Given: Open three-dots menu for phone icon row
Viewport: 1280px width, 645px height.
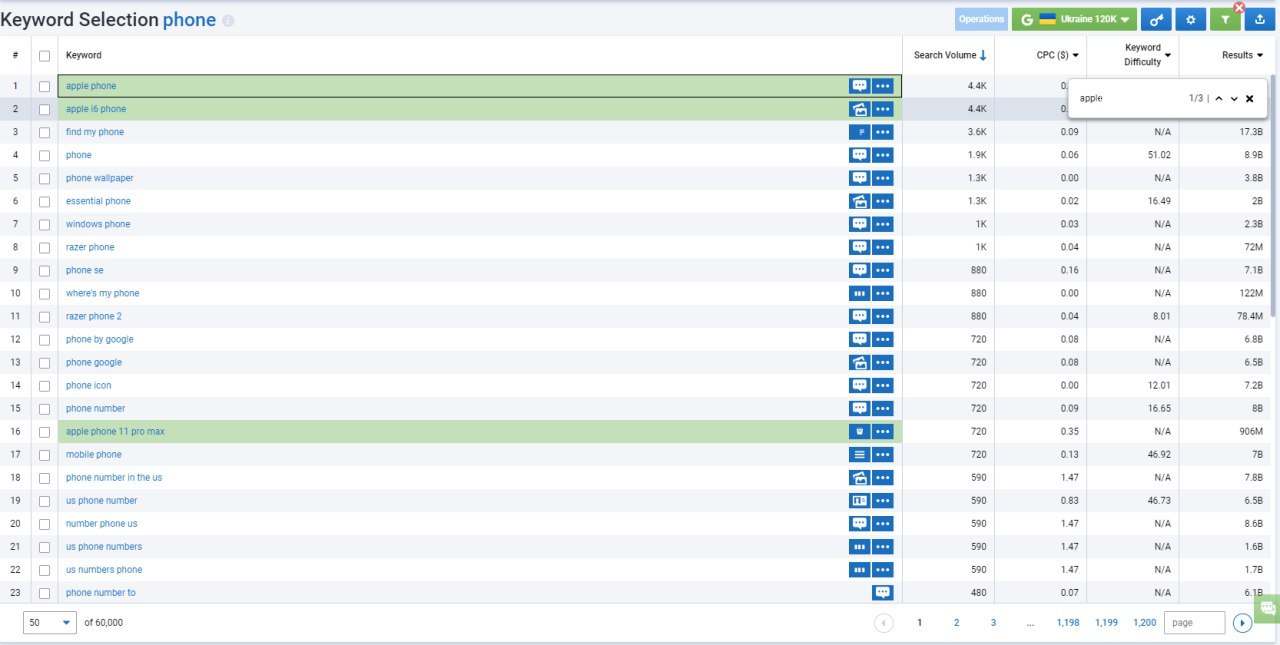Looking at the screenshot, I should coord(883,385).
